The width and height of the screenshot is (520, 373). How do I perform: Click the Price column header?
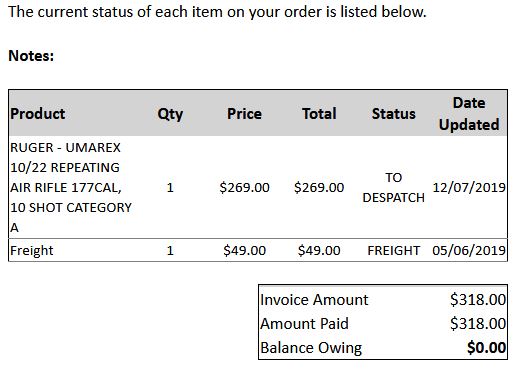pos(244,114)
